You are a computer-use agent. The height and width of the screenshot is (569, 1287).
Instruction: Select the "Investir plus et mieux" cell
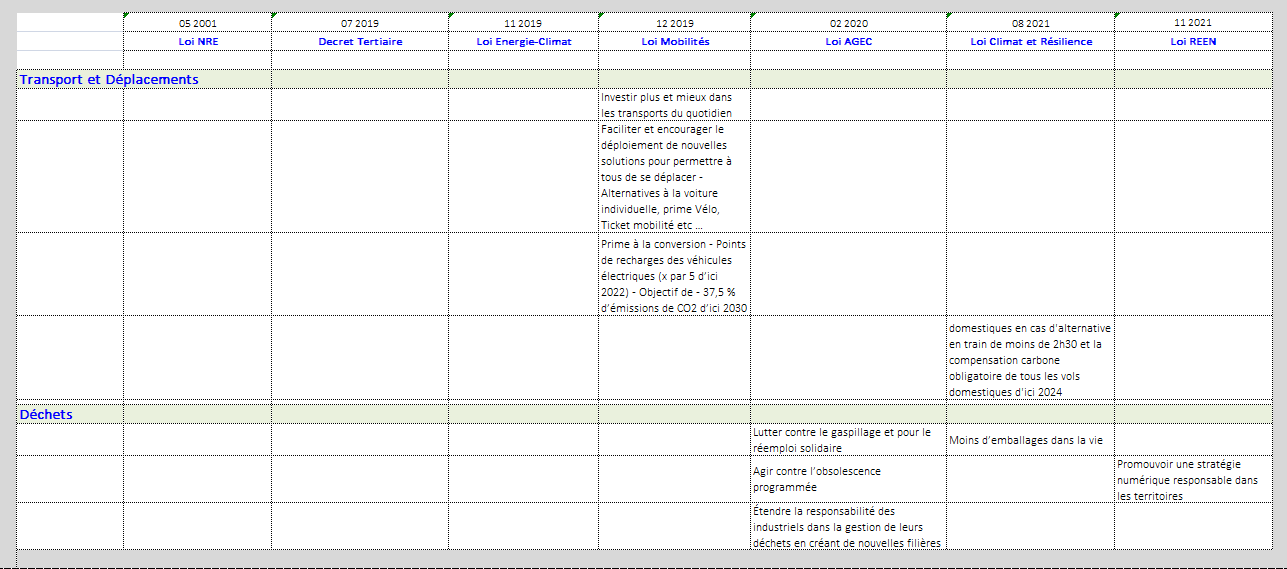(674, 105)
